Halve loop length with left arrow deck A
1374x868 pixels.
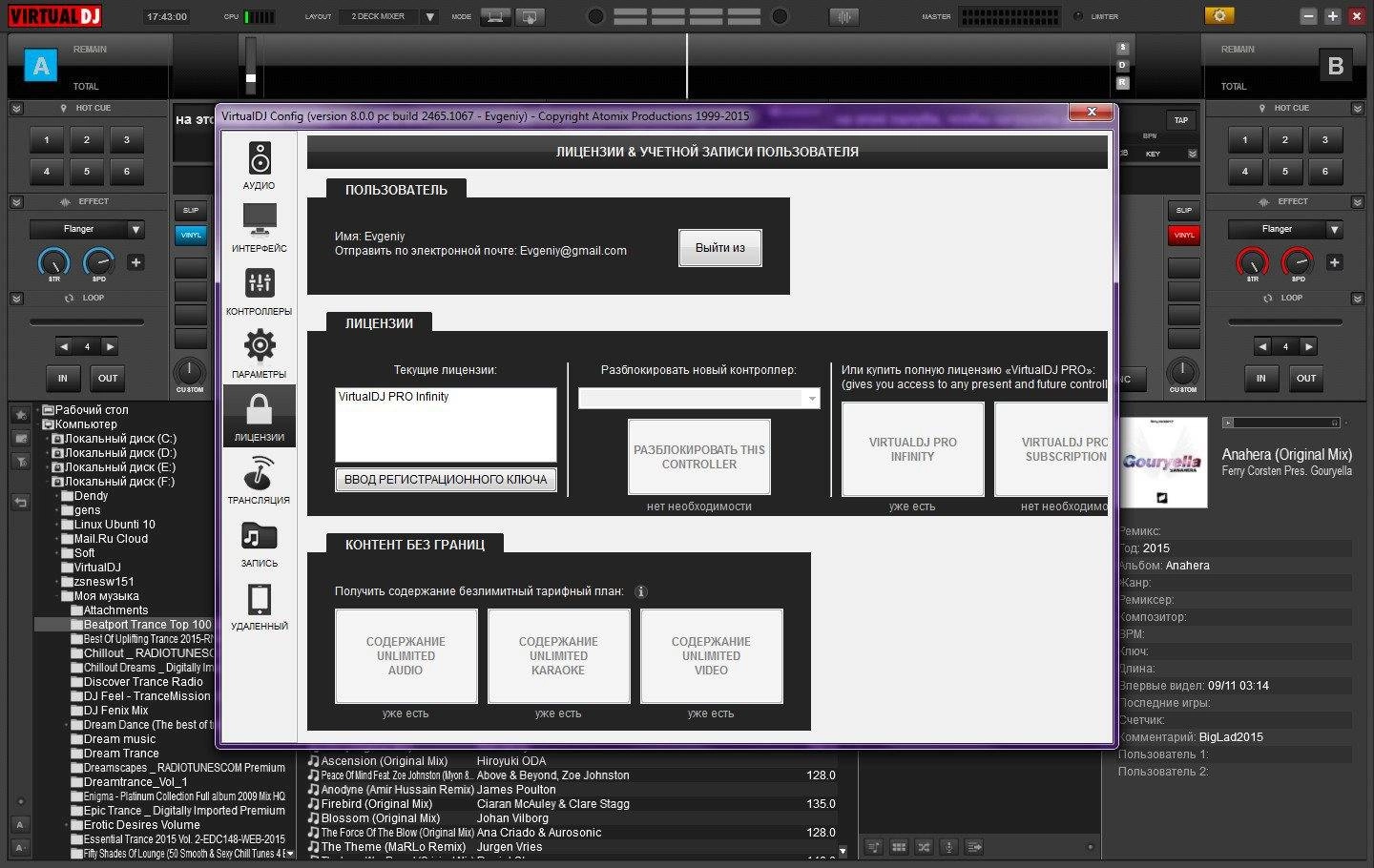[64, 346]
